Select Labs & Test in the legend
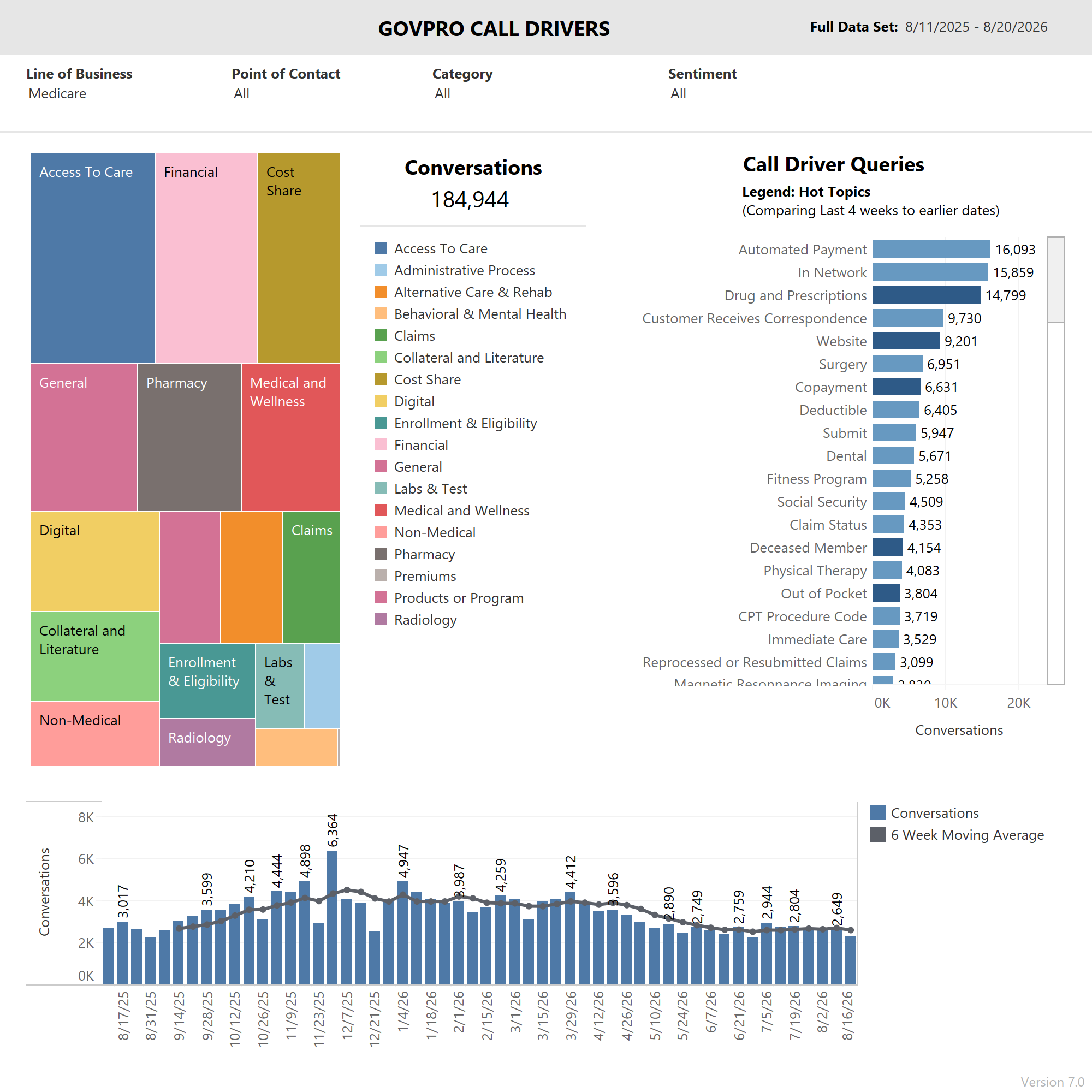The image size is (1092, 1092). click(430, 488)
